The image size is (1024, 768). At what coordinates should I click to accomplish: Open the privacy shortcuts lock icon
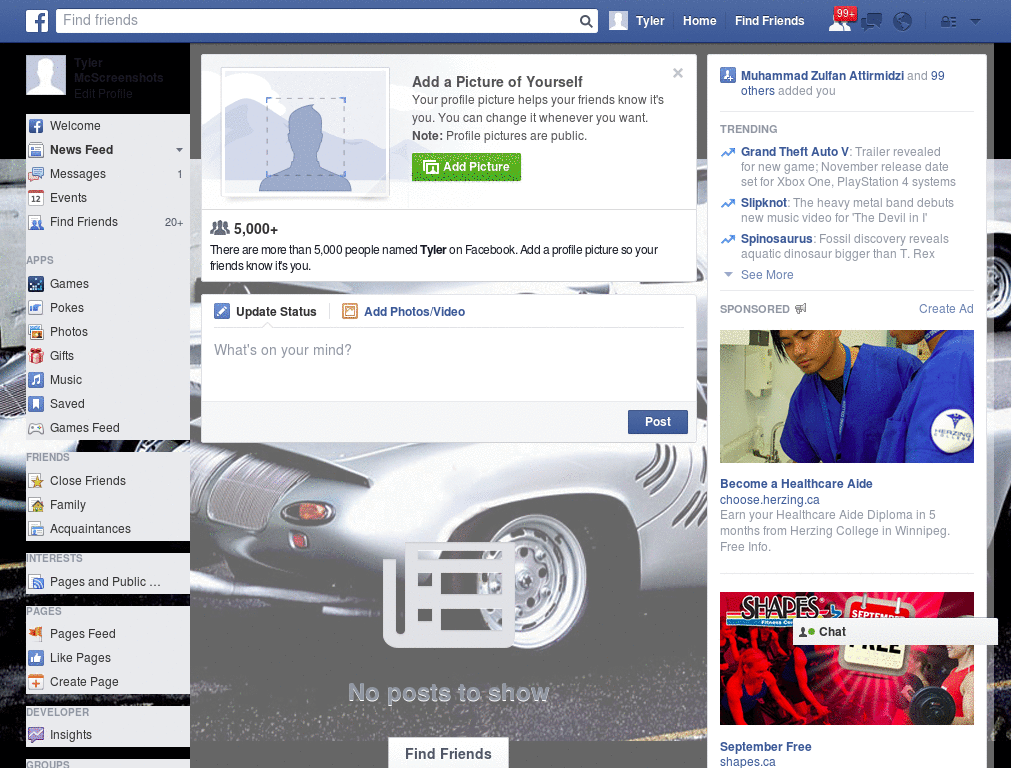(x=948, y=22)
